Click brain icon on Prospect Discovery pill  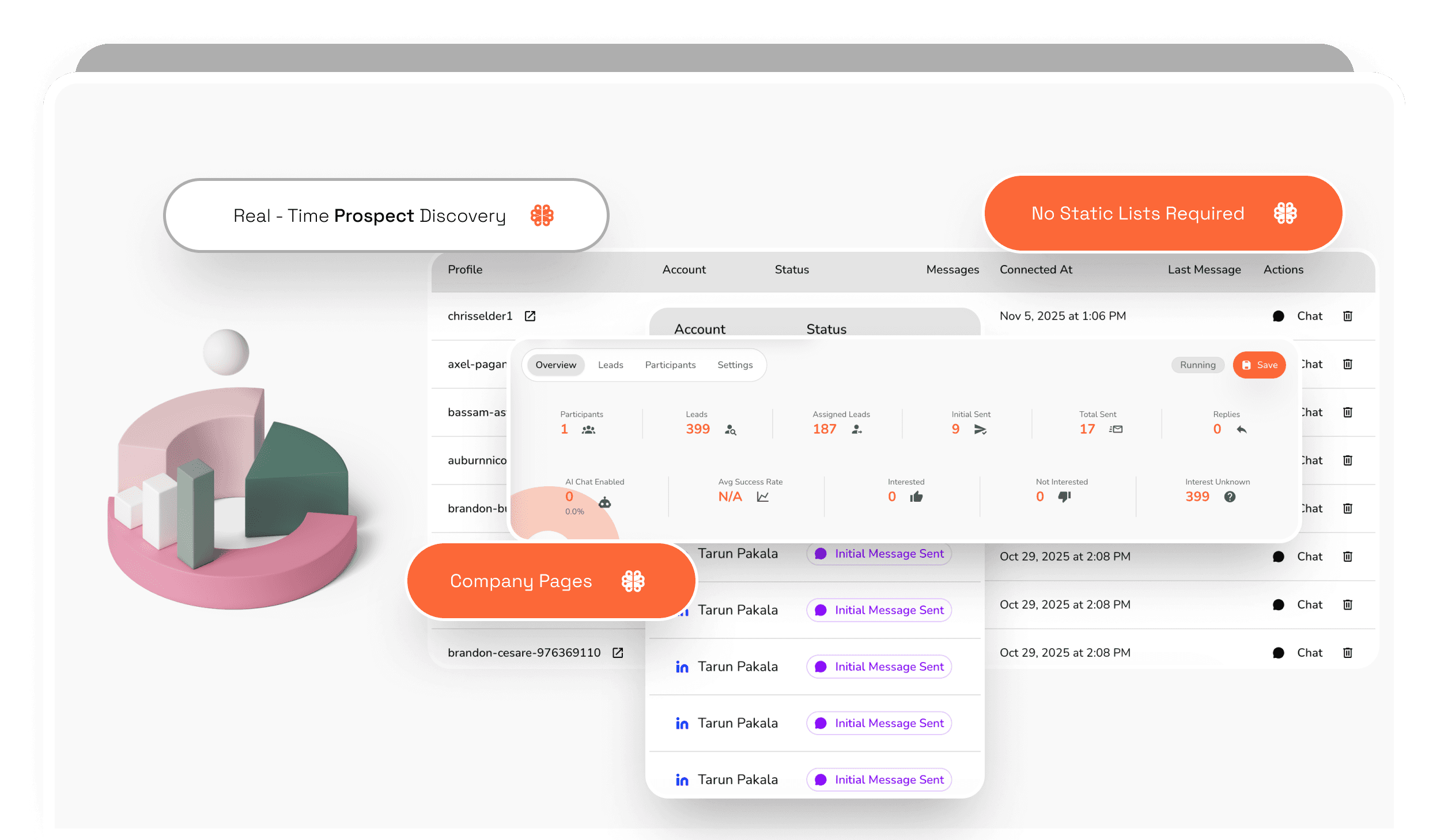point(542,215)
